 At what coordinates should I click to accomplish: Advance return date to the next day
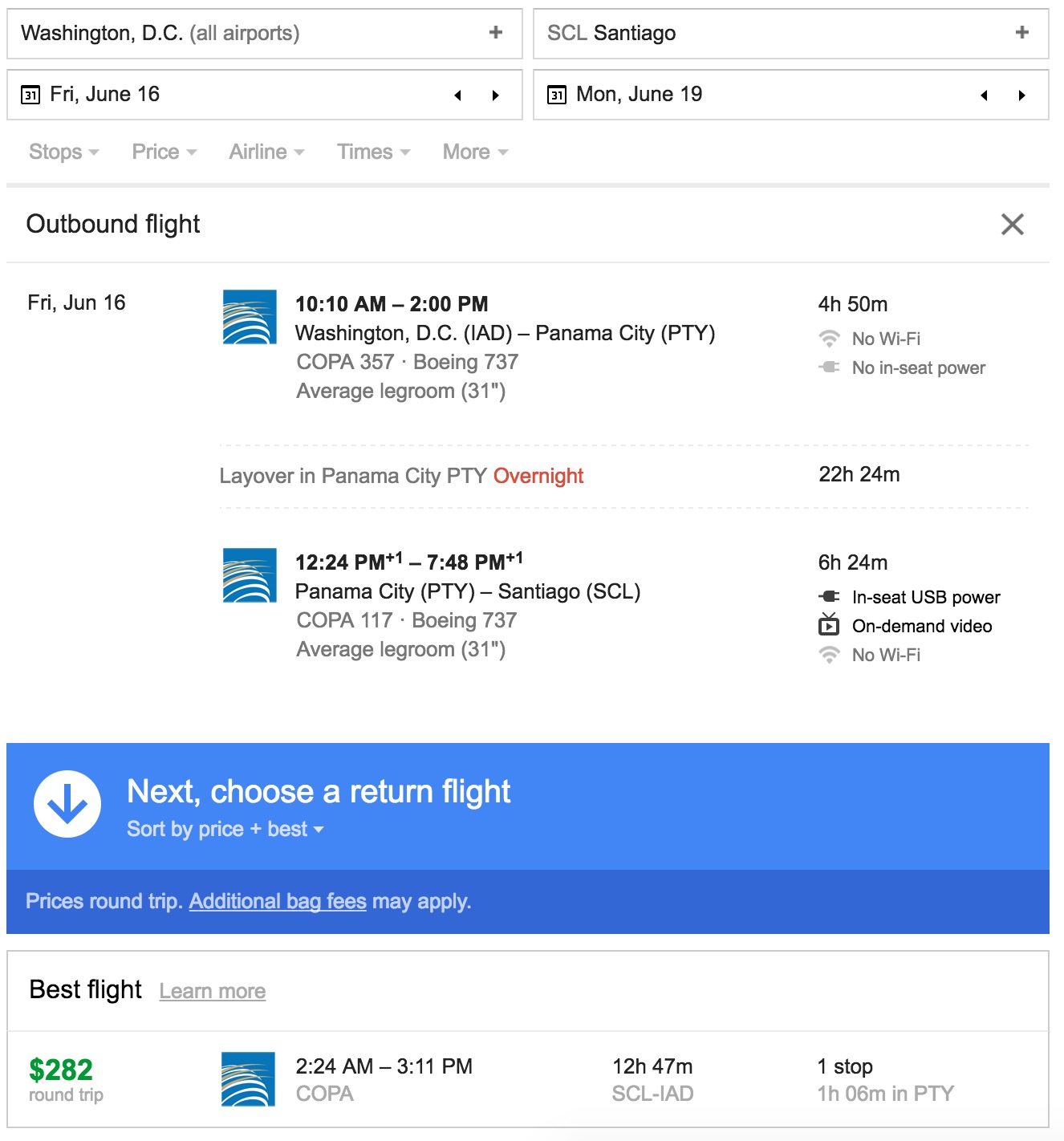tap(1021, 95)
